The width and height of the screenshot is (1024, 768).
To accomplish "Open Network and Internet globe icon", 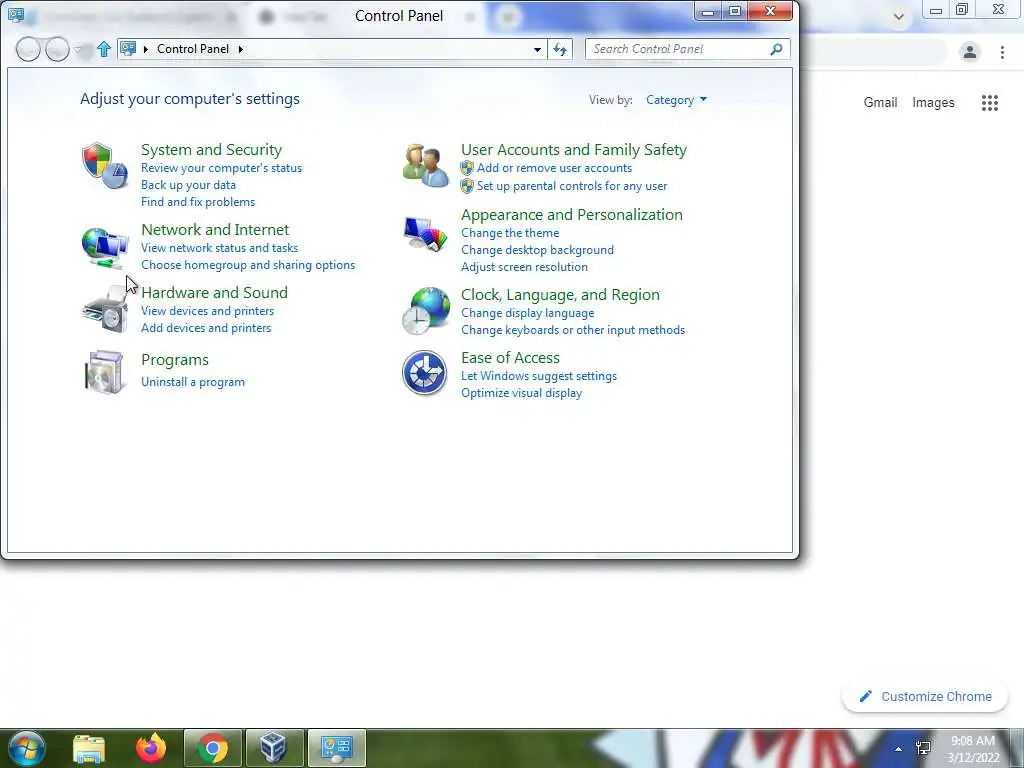I will (104, 247).
